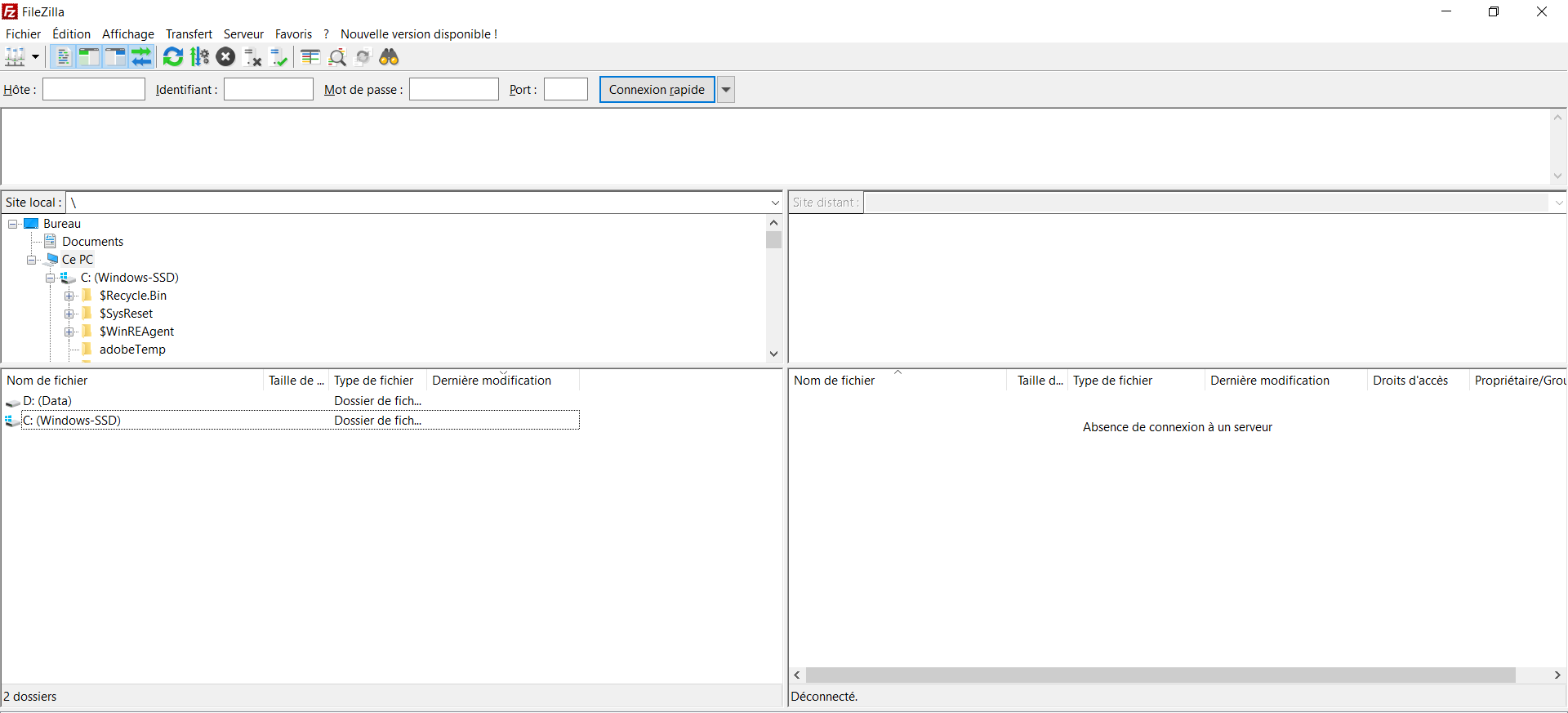Select C: (Windows-SSD) in the tree
Screen dimensions: 1568x713
(x=130, y=278)
